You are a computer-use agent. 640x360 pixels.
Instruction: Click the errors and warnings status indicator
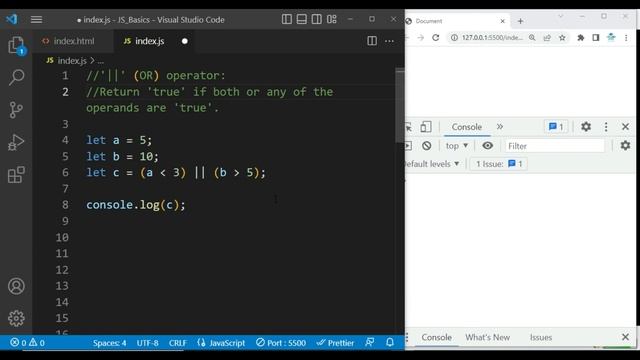(x=27, y=342)
